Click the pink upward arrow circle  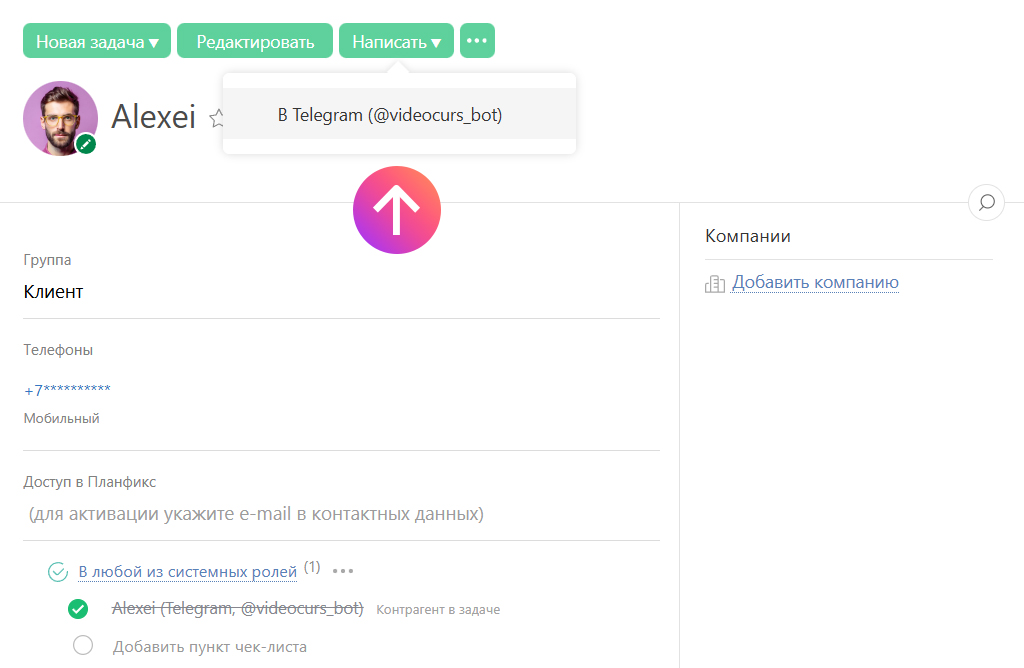pyautogui.click(x=396, y=210)
